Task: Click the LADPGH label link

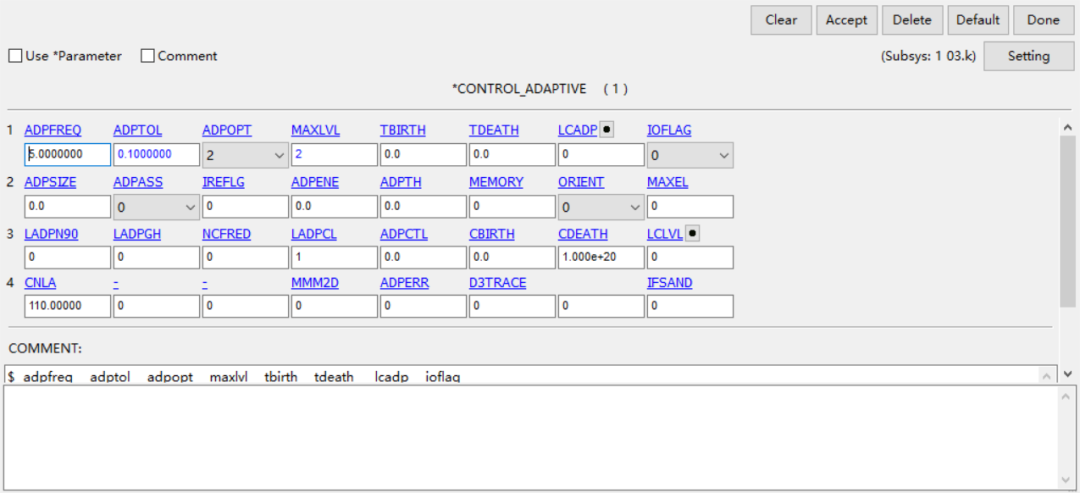Action: 137,234
